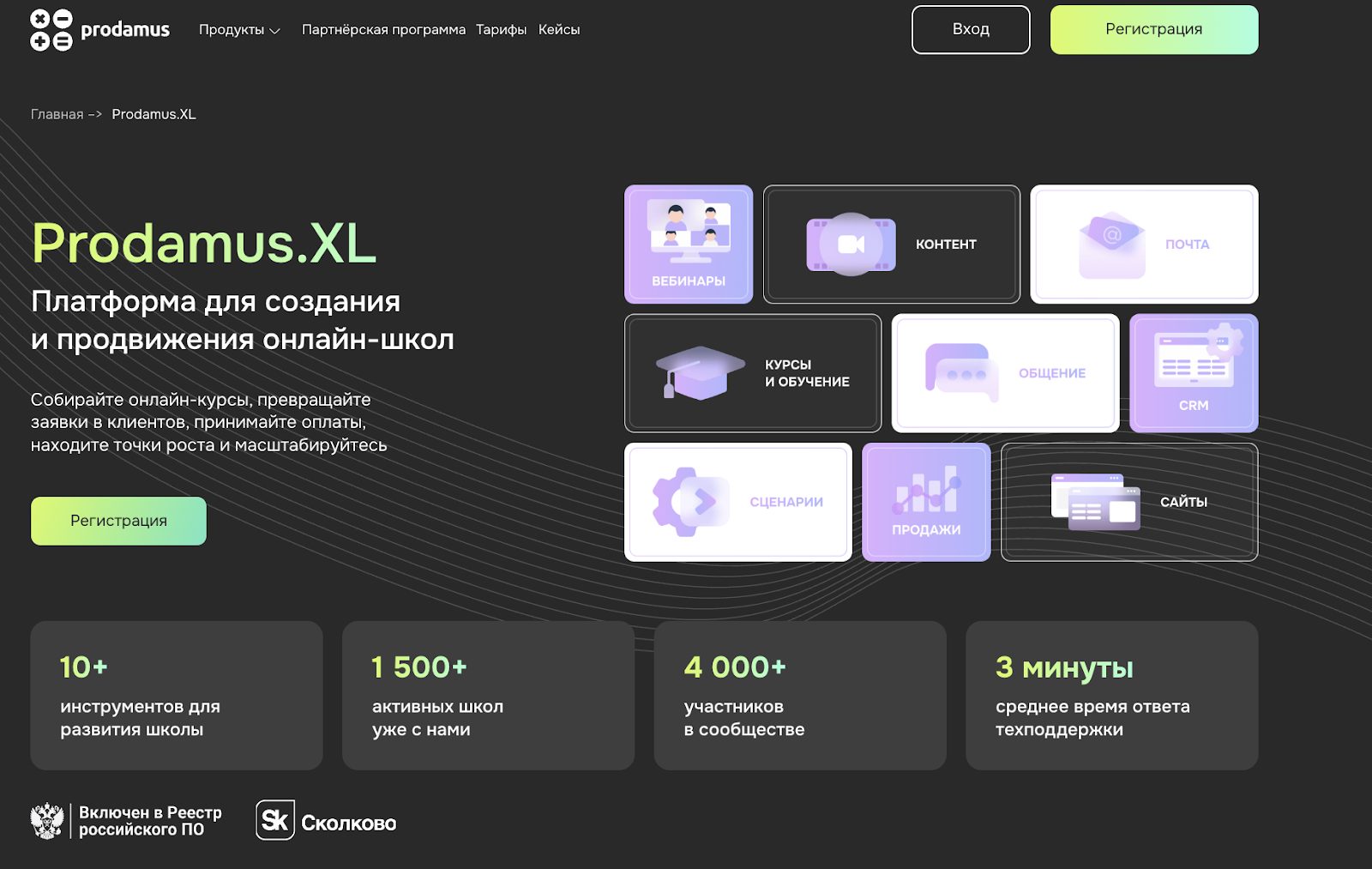The height and width of the screenshot is (869, 1372).
Task: Open the CRM icon tile
Action: point(1194,373)
